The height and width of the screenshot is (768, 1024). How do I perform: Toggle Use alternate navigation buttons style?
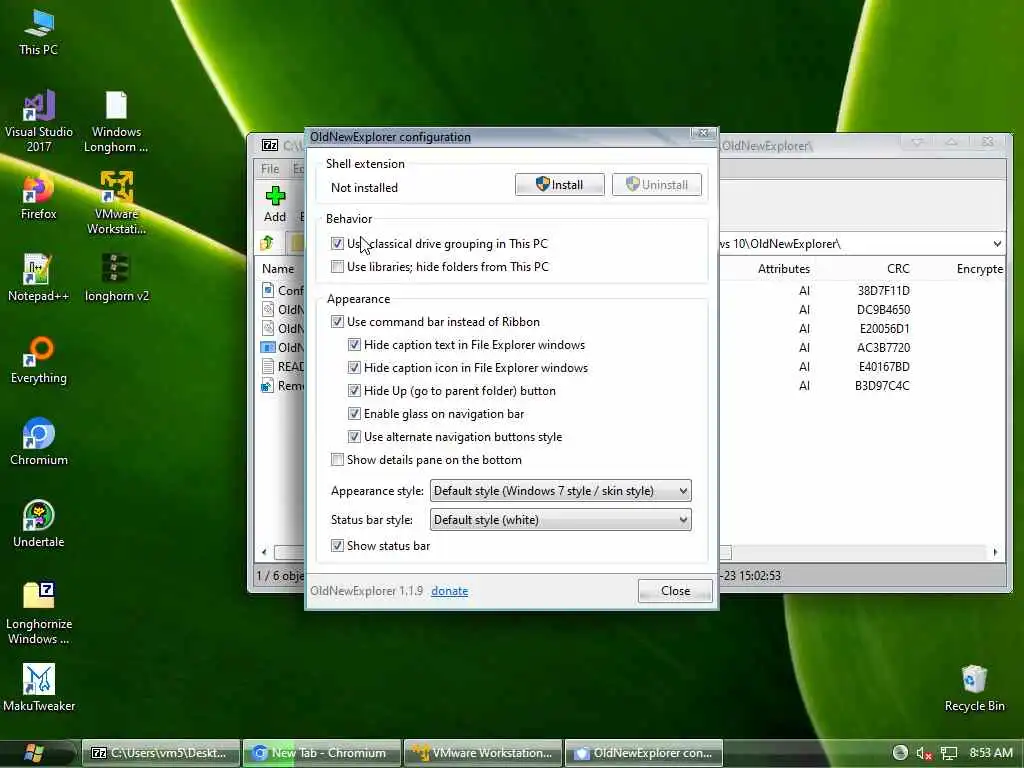click(x=354, y=437)
